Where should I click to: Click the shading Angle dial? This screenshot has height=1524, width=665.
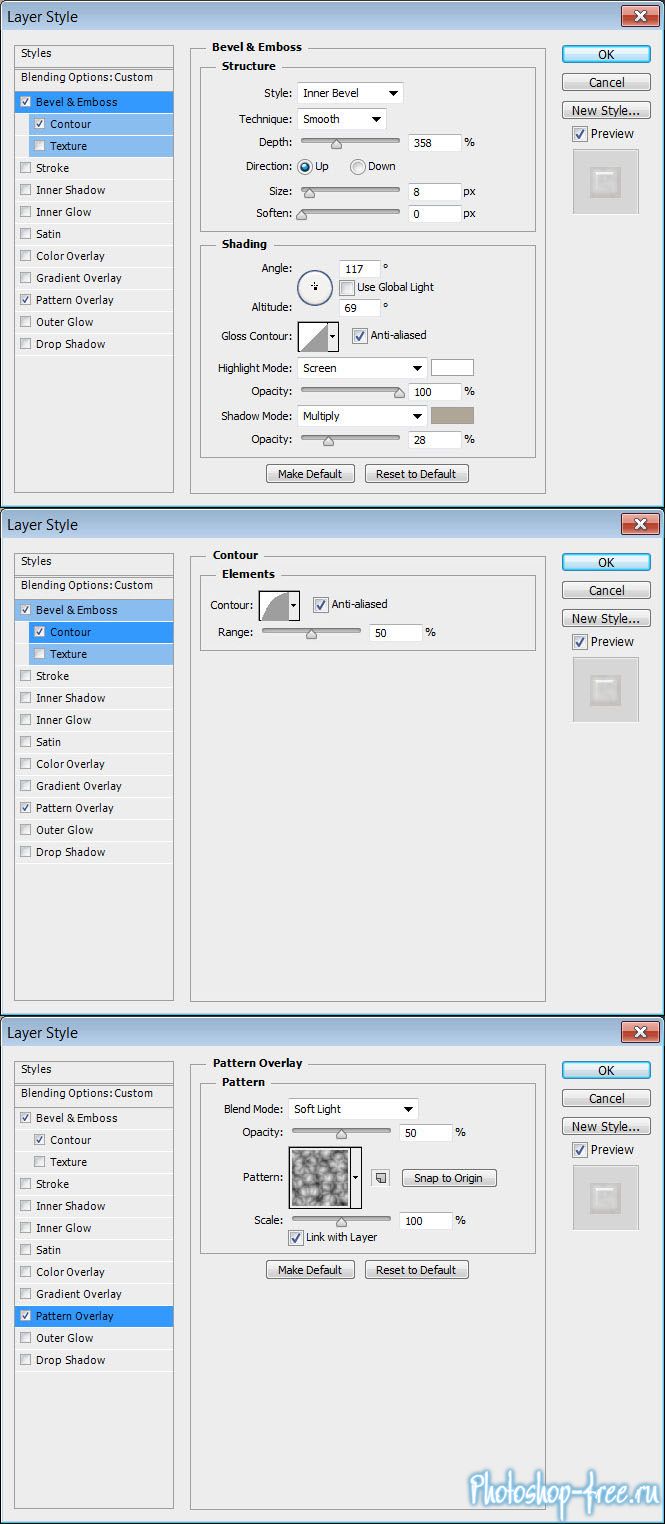pyautogui.click(x=314, y=287)
